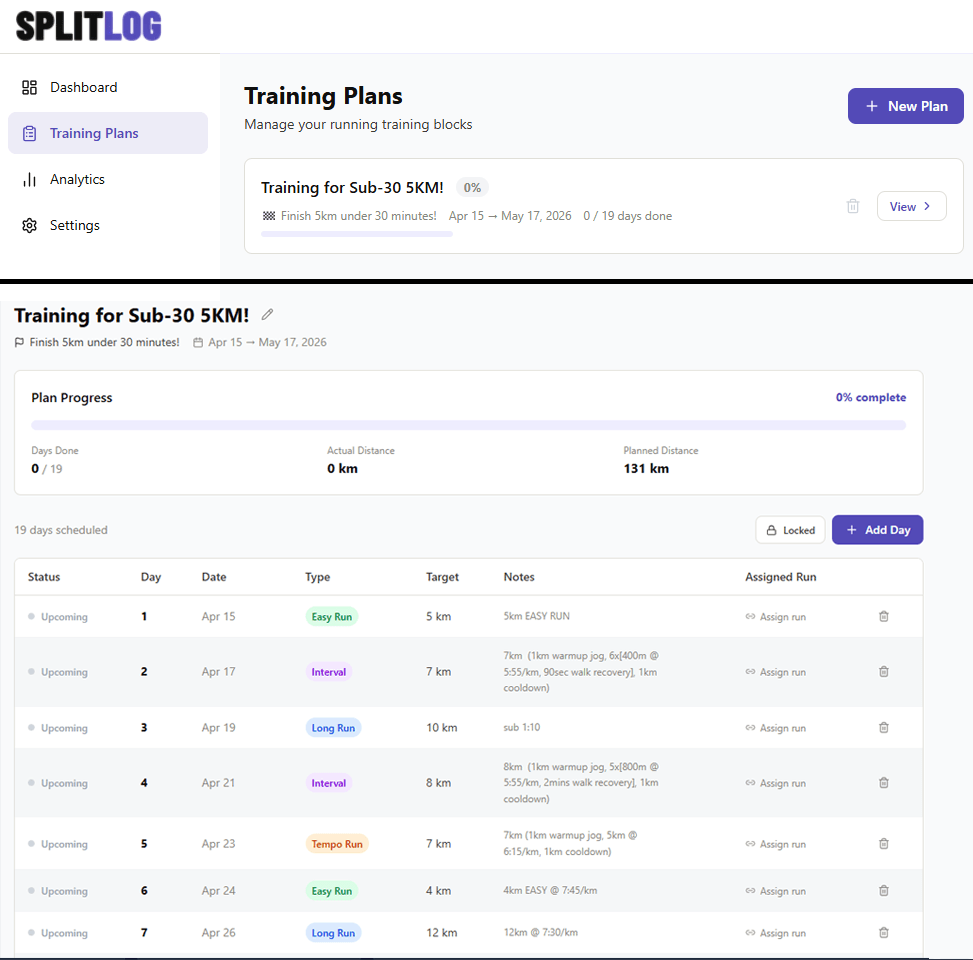Assign run for Day 2 Apr 17
The width and height of the screenshot is (973, 960).
776,672
